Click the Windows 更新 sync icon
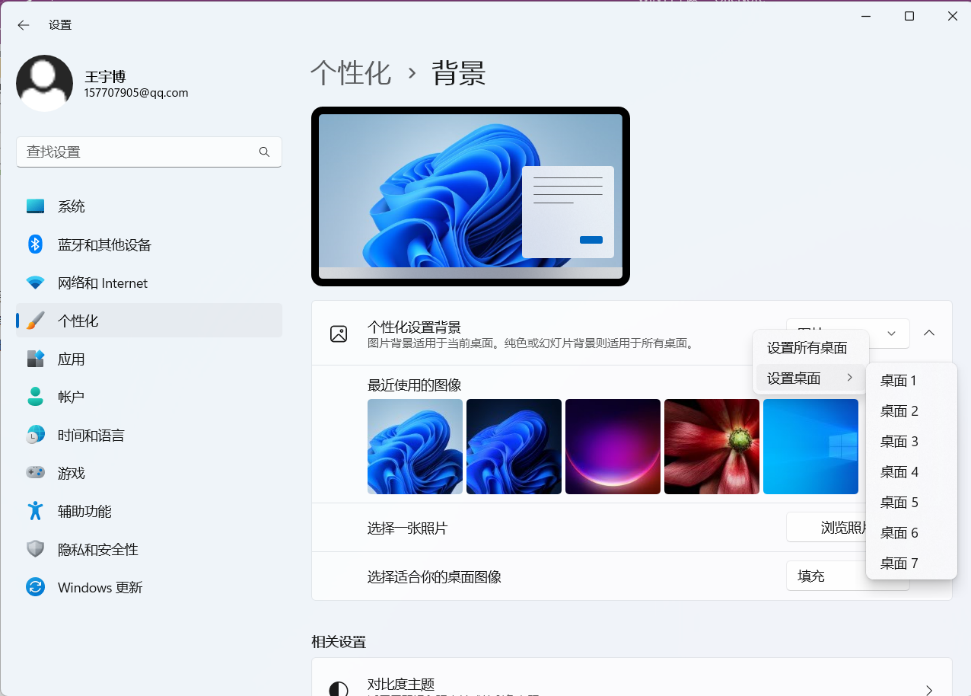Viewport: 971px width, 696px height. point(35,587)
